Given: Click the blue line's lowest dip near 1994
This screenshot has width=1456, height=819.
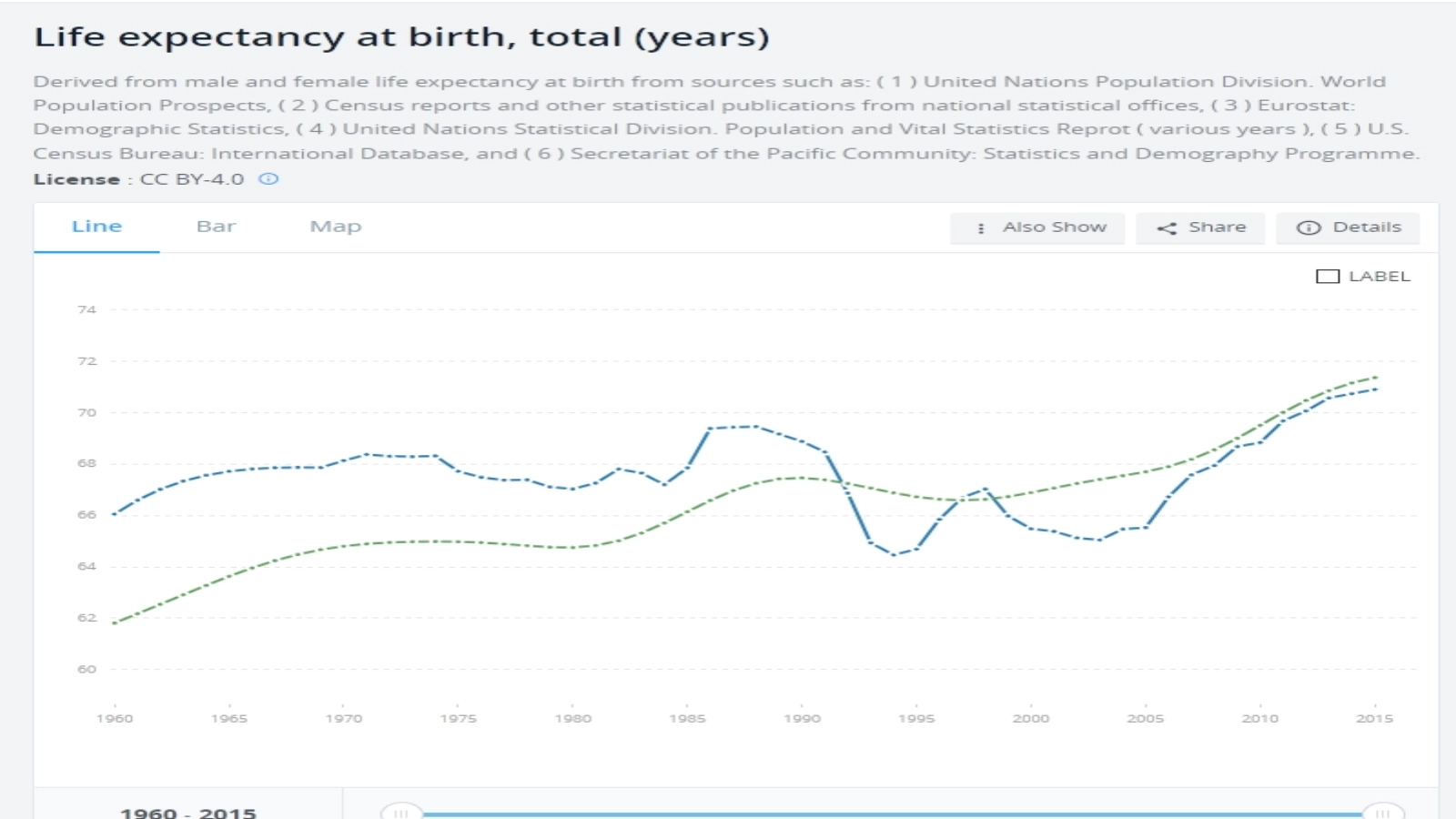Looking at the screenshot, I should tap(894, 554).
